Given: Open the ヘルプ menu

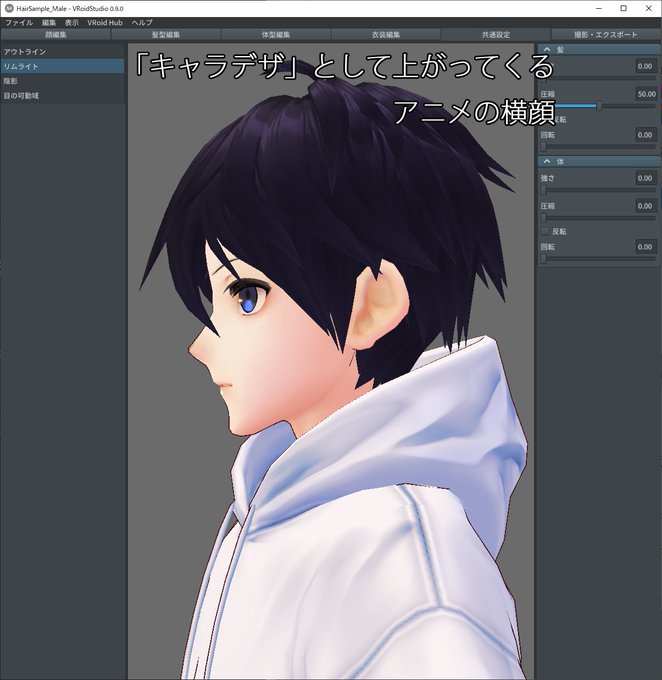Looking at the screenshot, I should 142,23.
